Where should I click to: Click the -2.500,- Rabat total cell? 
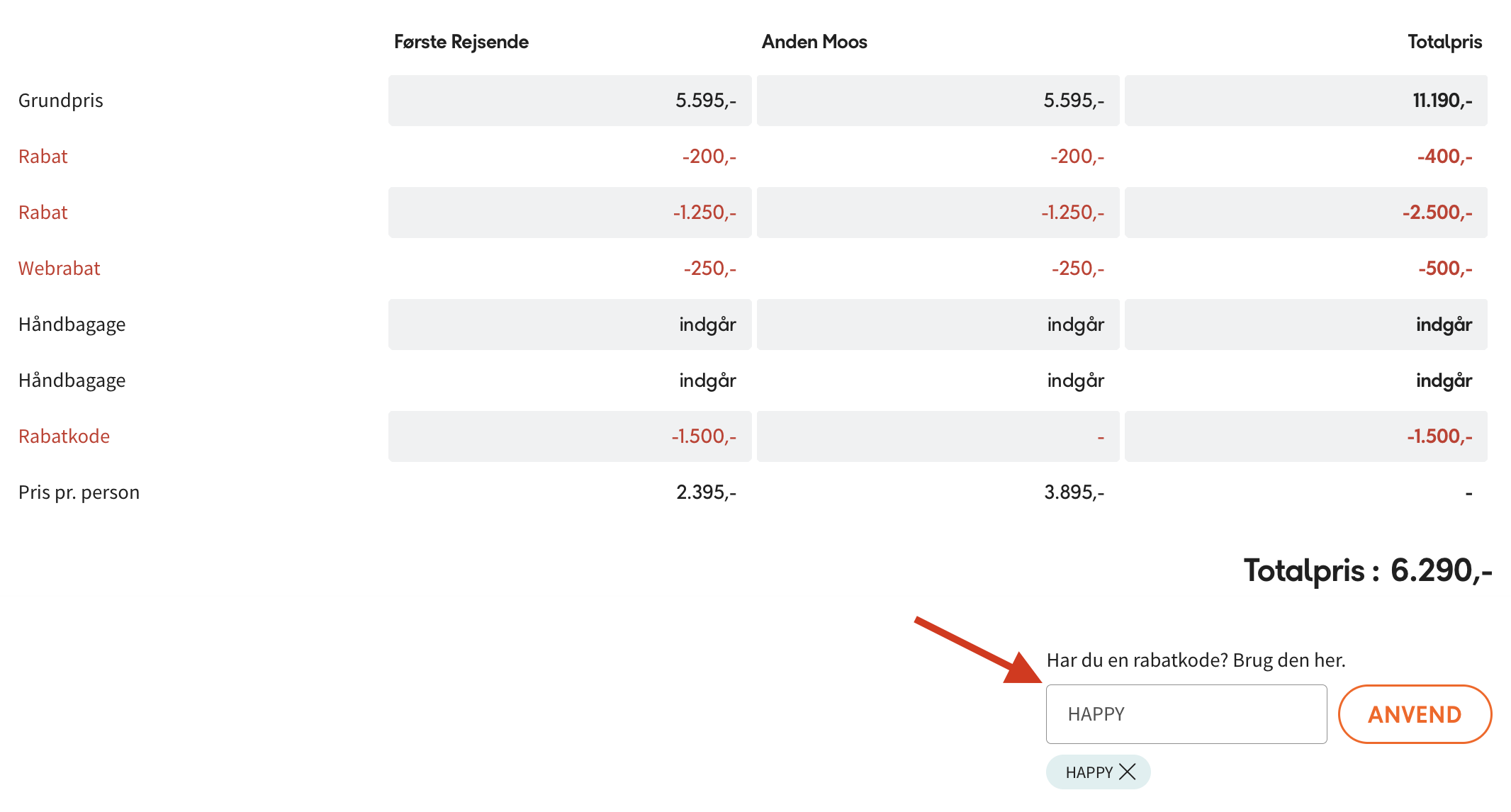point(1437,213)
